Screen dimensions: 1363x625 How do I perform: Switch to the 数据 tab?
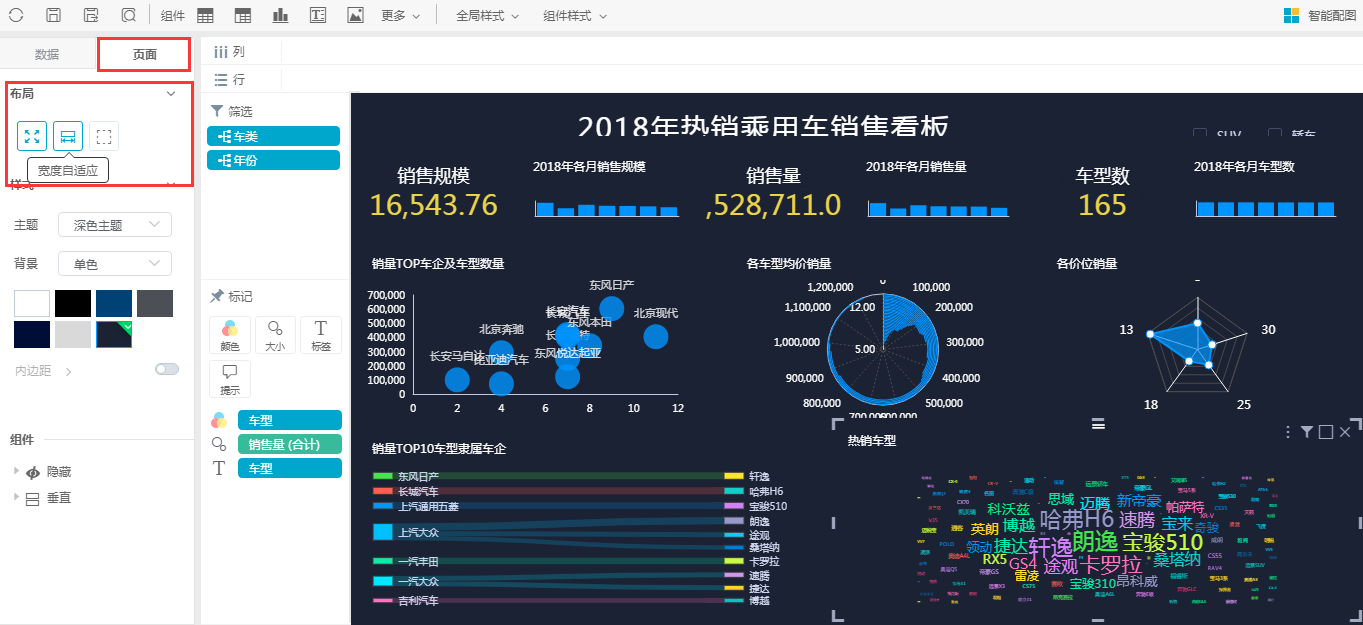[47, 54]
